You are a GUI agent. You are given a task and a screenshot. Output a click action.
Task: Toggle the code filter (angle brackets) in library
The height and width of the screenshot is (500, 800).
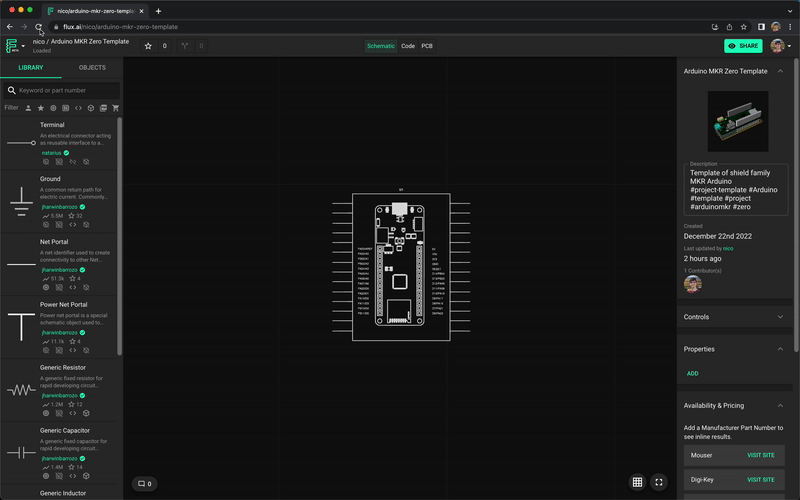click(78, 108)
